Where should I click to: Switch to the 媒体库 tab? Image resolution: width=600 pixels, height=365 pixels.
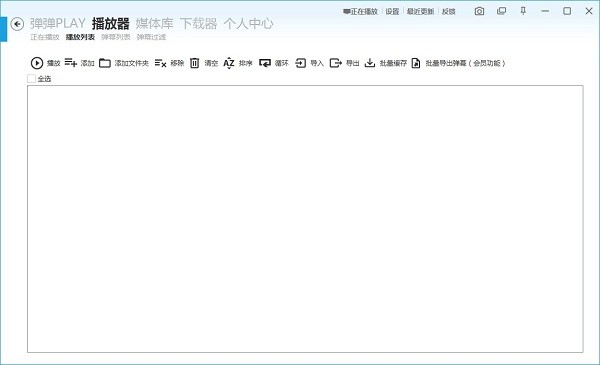(x=154, y=24)
